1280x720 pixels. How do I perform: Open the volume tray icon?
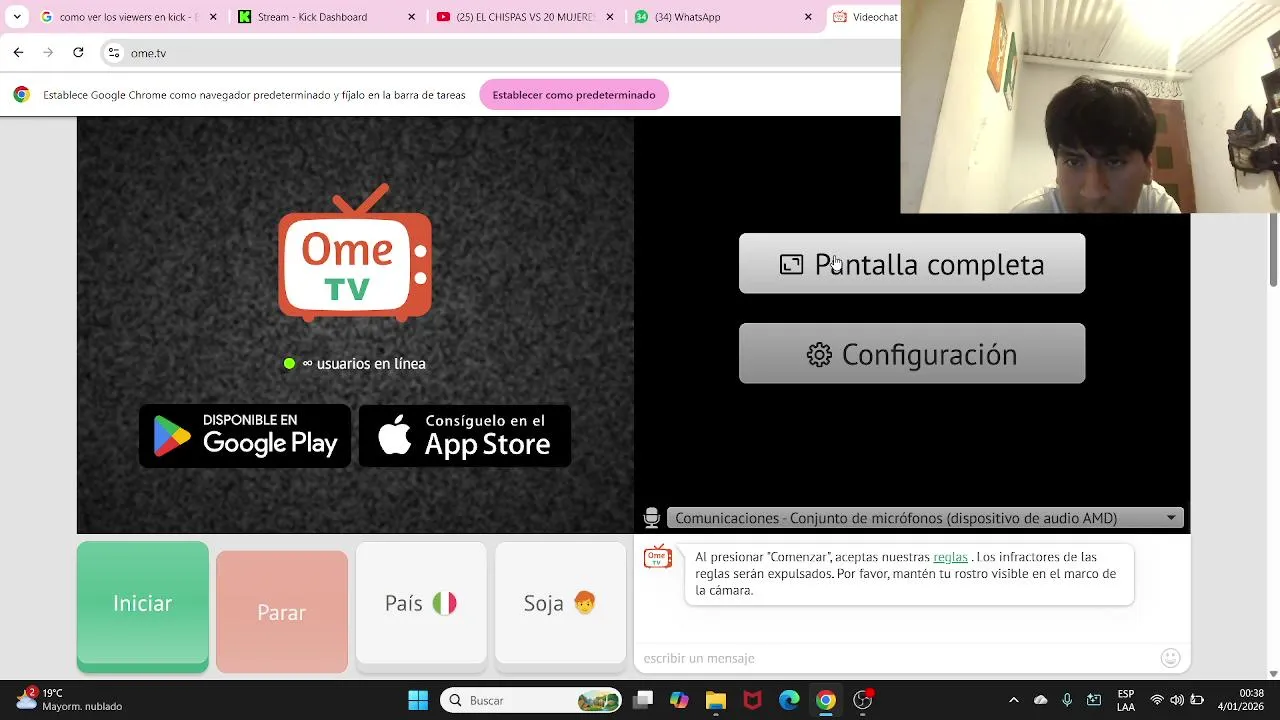pyautogui.click(x=1177, y=700)
